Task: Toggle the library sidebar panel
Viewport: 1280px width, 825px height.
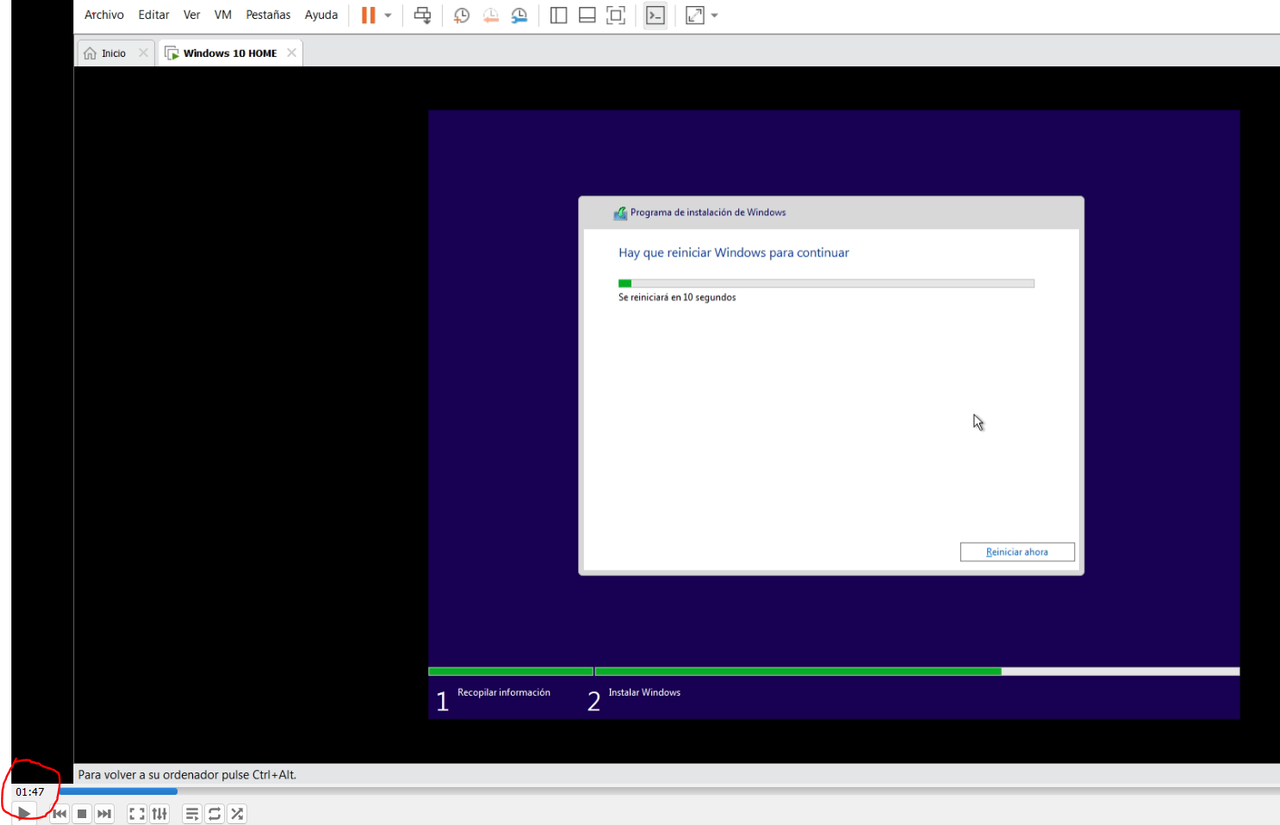Action: coord(559,15)
